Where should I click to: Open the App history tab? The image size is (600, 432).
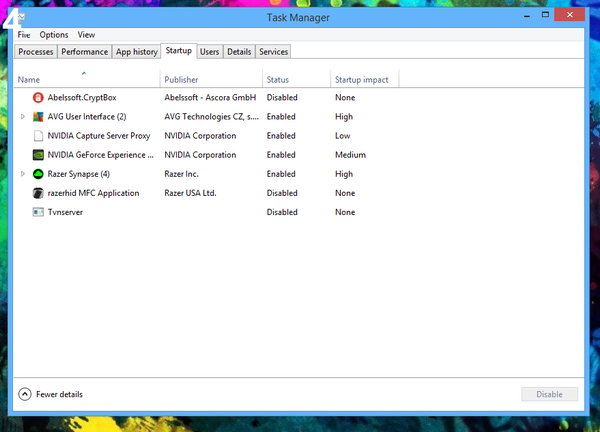(x=136, y=51)
